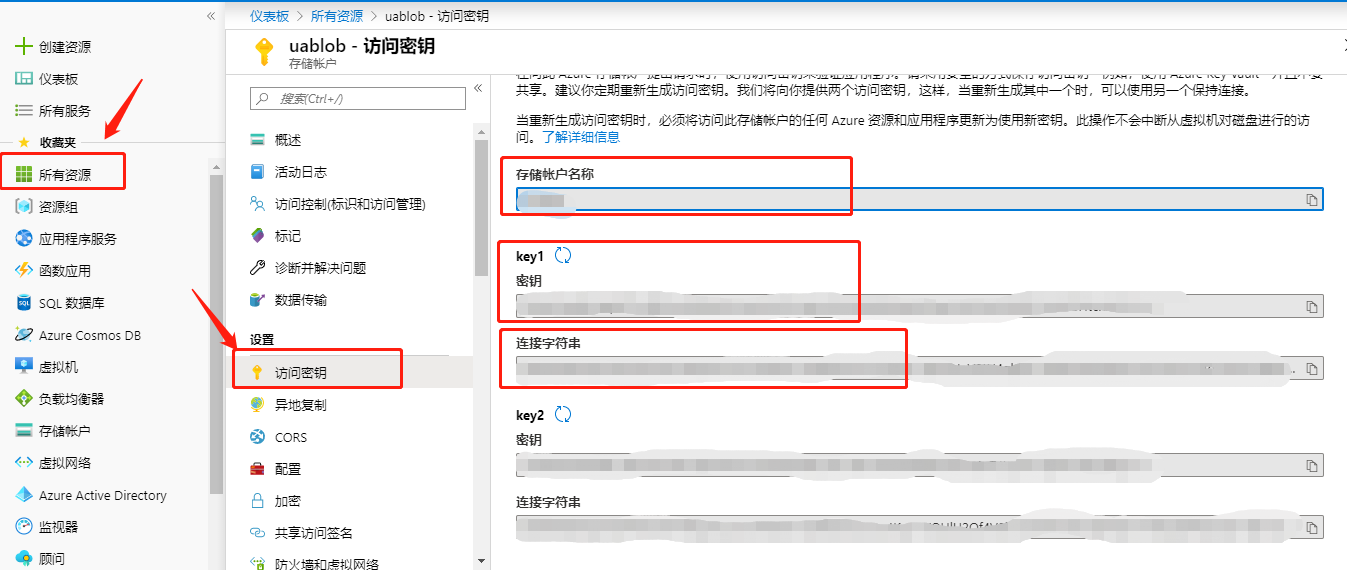
Task: Open Monitor (监视器) gauge icon
Action: coord(24,527)
